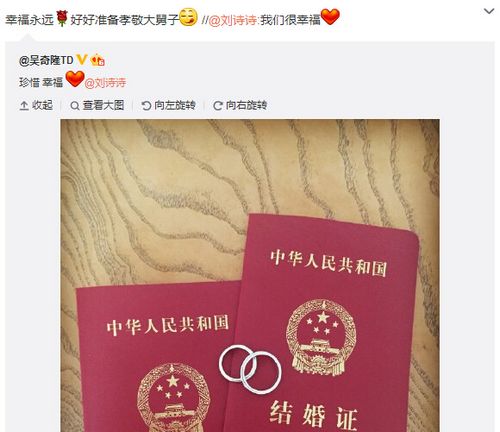The image size is (500, 432).
Task: Click the clockwise rotate arrow icon
Action: (218, 106)
